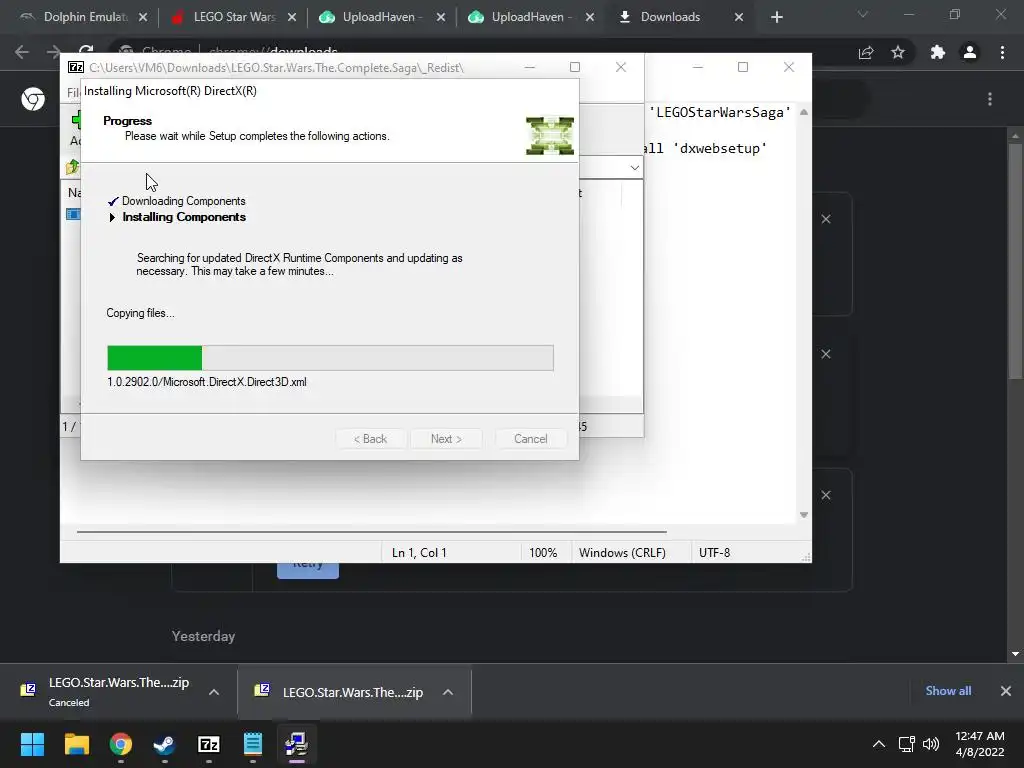
Task: Click the Chrome logo on Downloads page
Action: (33, 99)
